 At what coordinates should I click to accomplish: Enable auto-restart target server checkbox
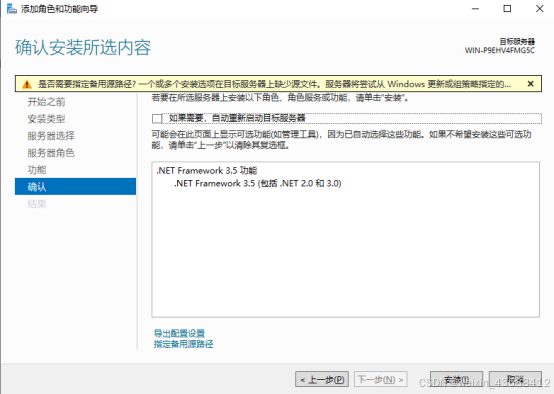157,118
